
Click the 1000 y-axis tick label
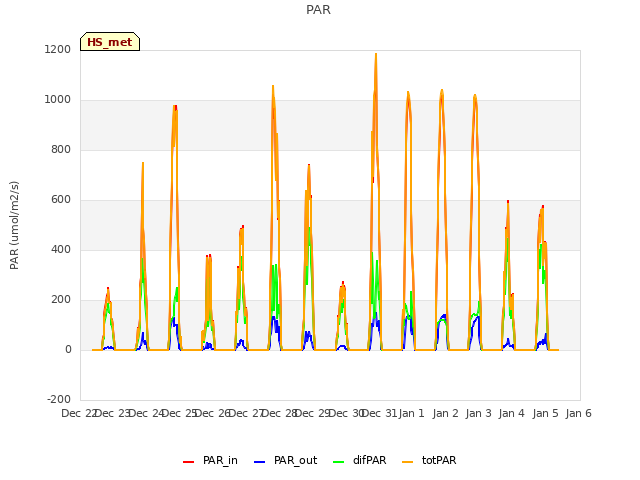pos(58,100)
